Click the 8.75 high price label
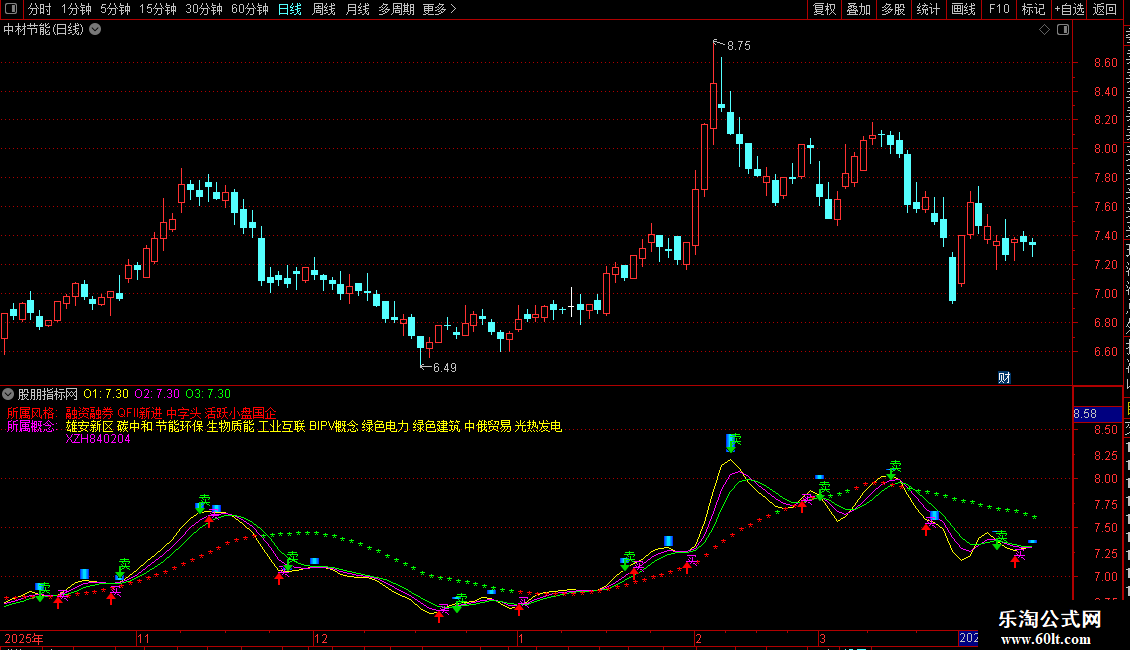1130x650 pixels. coord(739,46)
